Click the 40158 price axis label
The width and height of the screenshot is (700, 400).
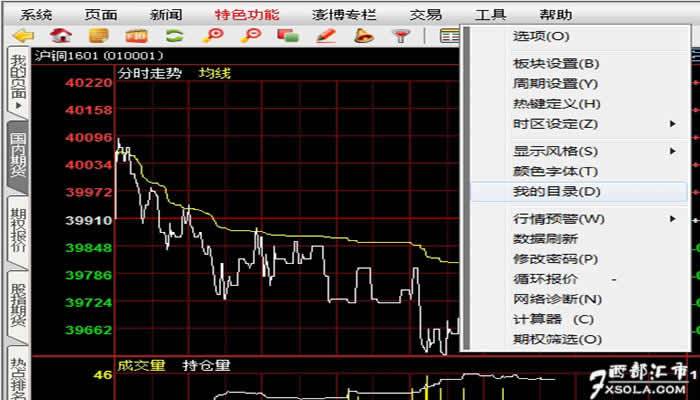pos(89,110)
